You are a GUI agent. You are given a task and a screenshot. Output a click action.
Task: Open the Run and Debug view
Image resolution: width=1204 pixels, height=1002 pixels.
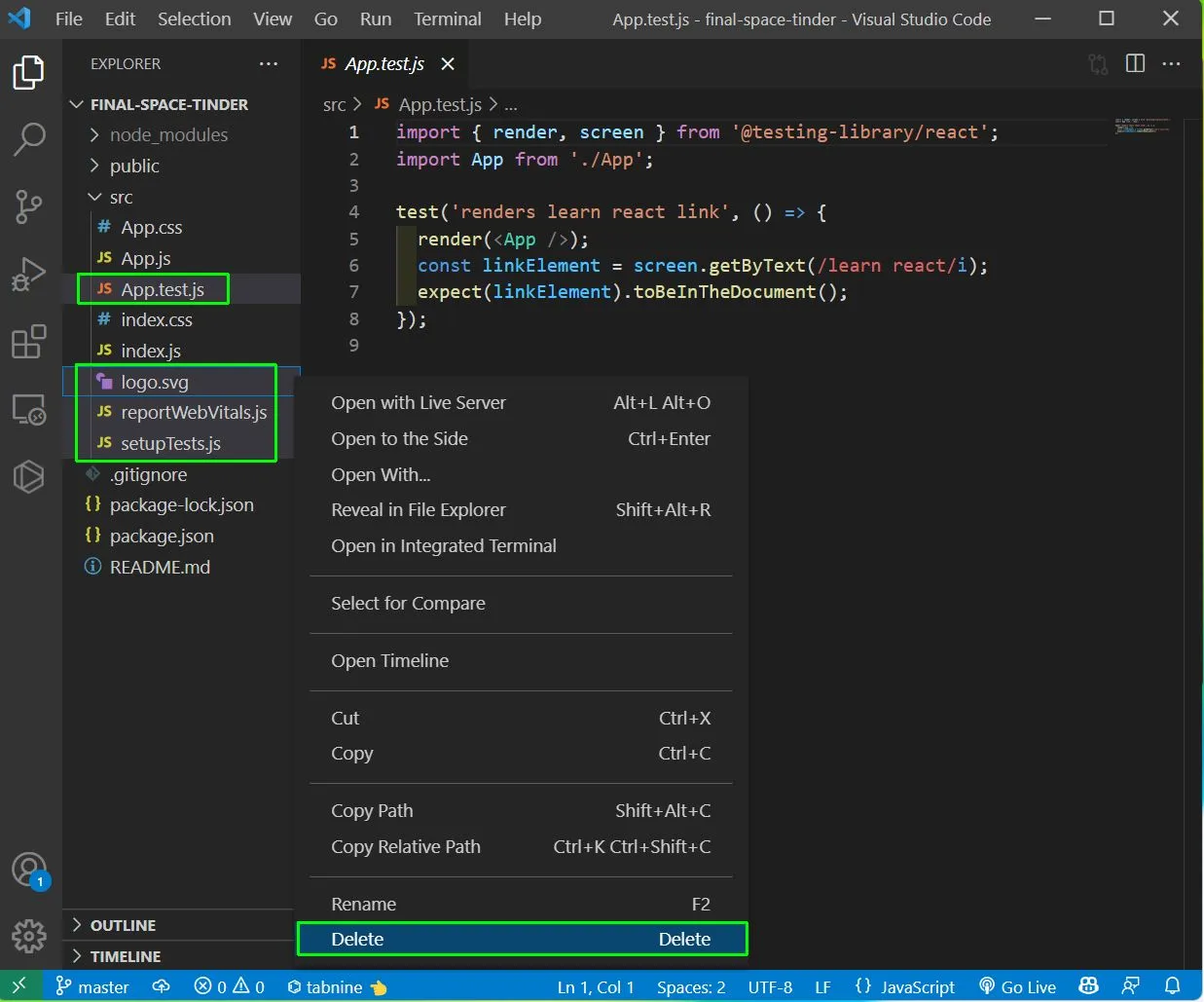point(29,274)
